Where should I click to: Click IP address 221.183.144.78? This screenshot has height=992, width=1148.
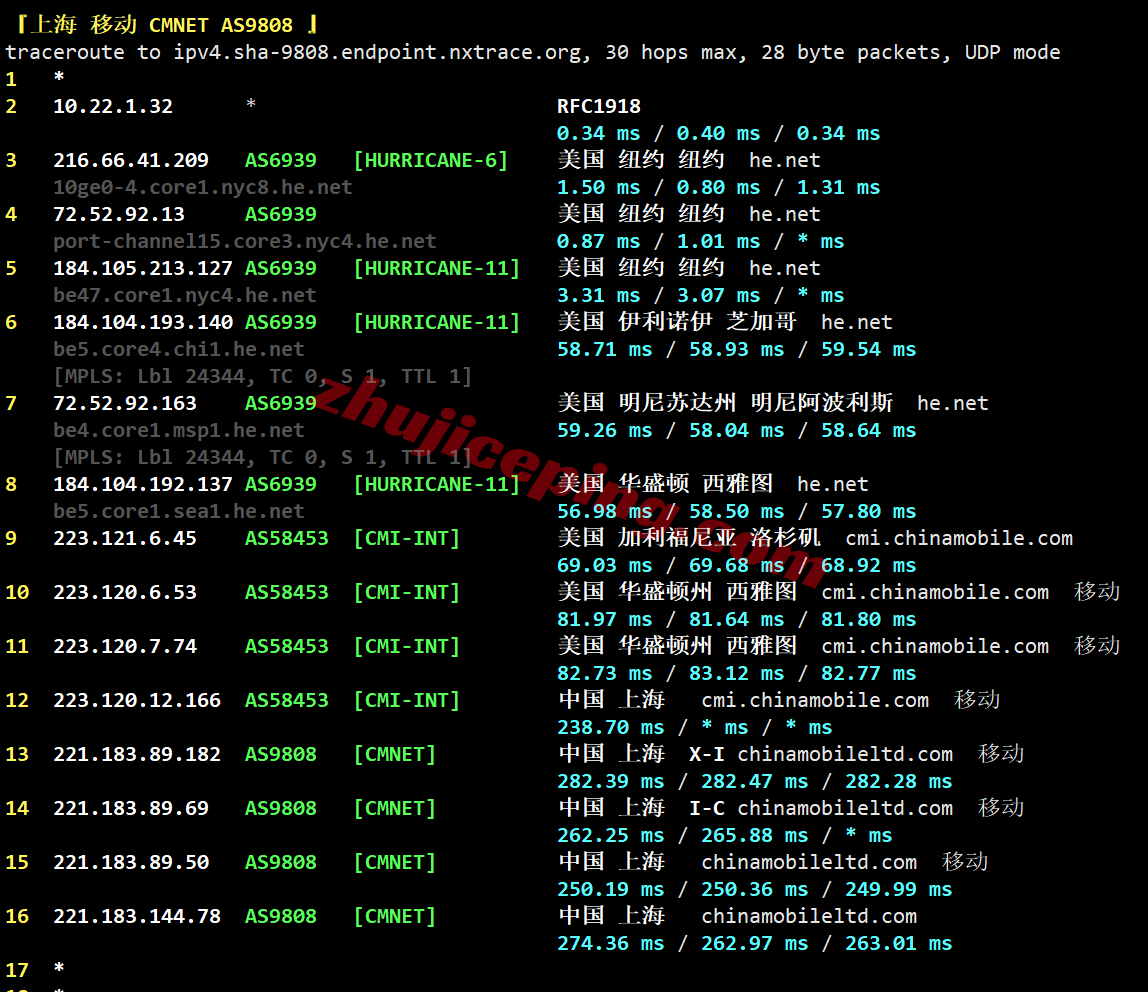[137, 917]
